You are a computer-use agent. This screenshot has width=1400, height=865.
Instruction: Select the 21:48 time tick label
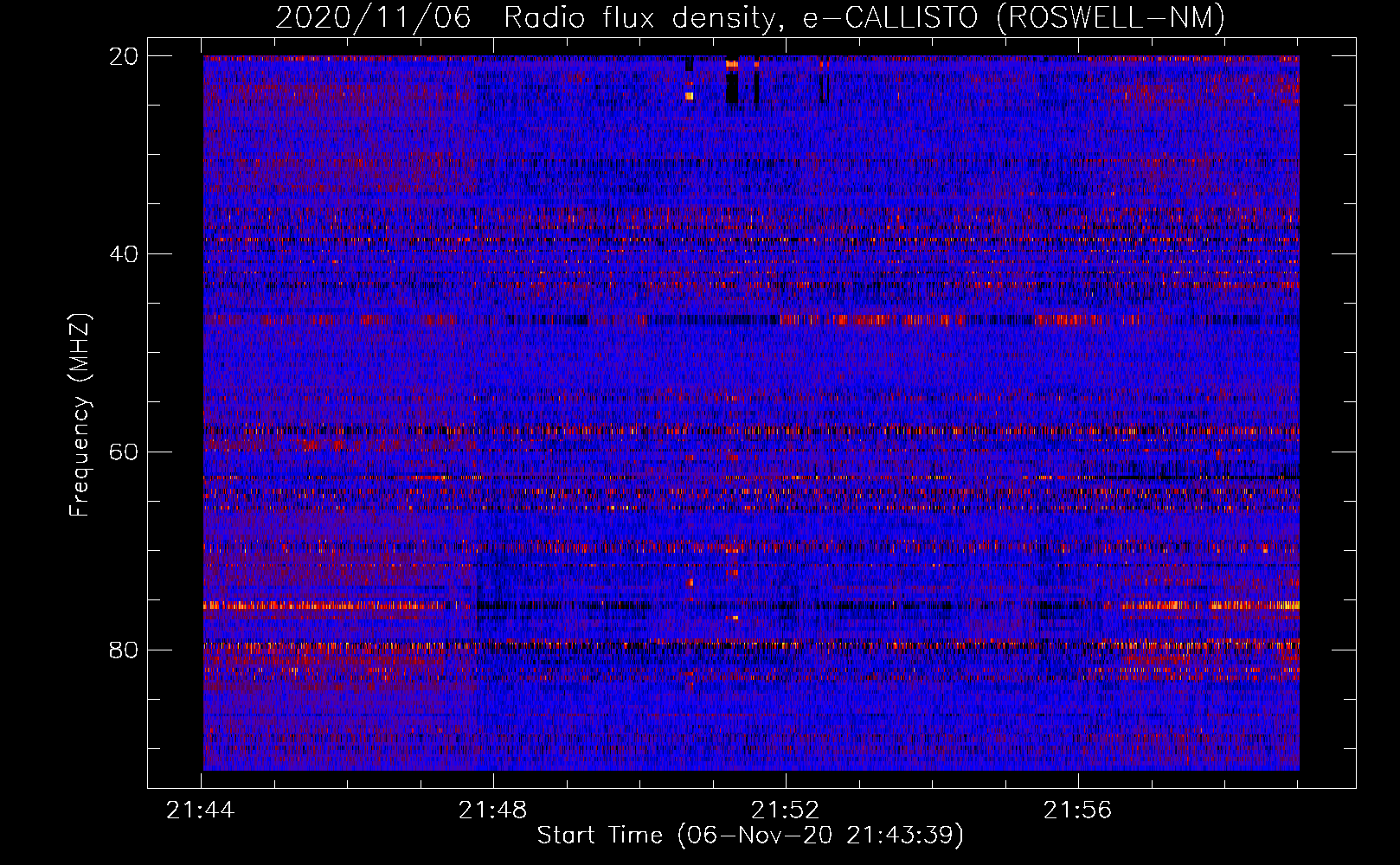point(493,811)
